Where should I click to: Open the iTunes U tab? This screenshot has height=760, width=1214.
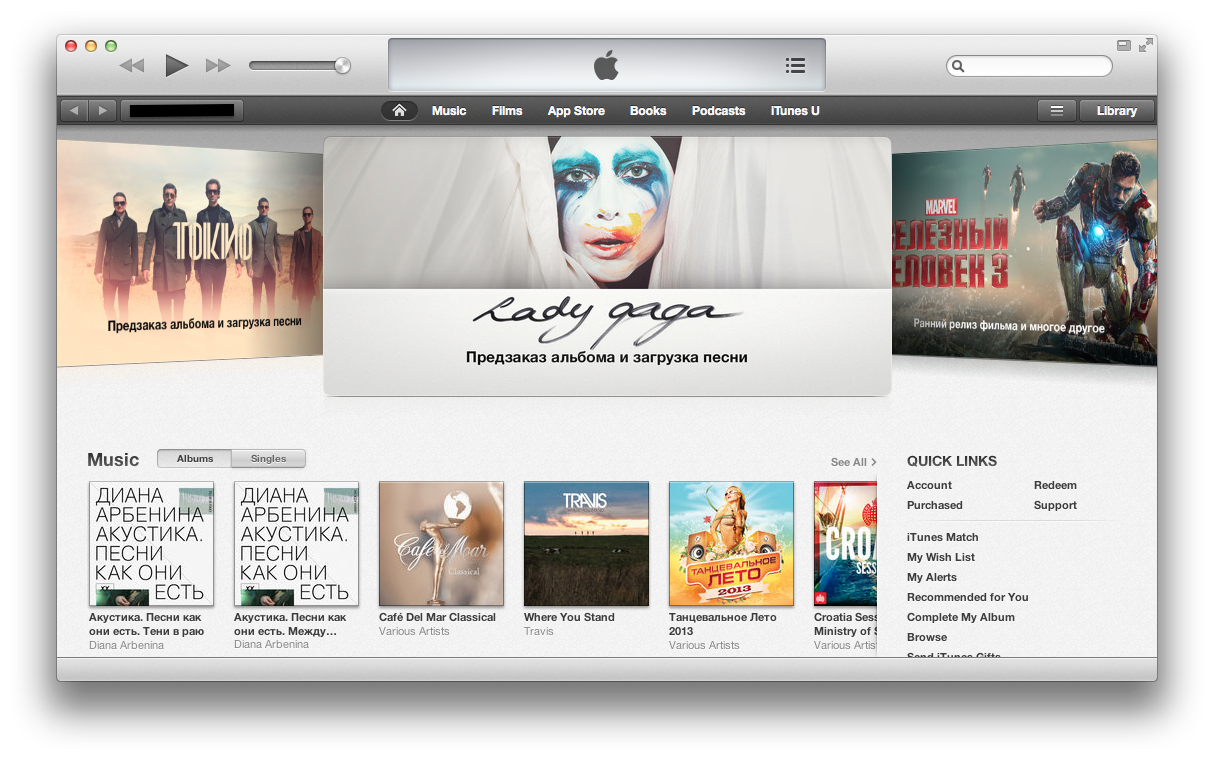click(x=795, y=111)
